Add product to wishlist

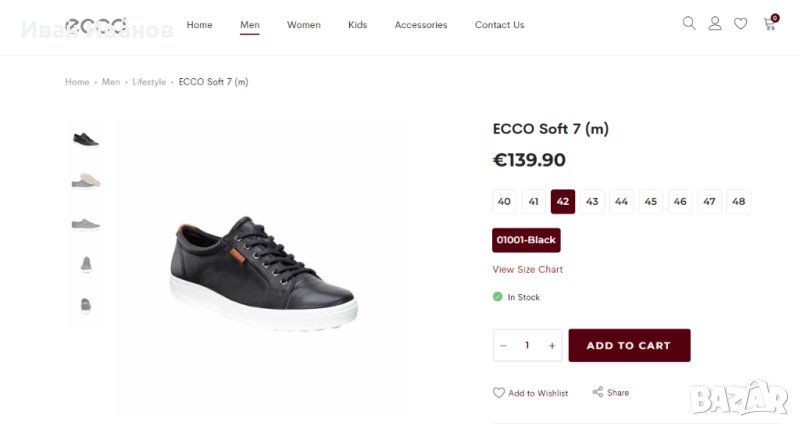pos(530,393)
